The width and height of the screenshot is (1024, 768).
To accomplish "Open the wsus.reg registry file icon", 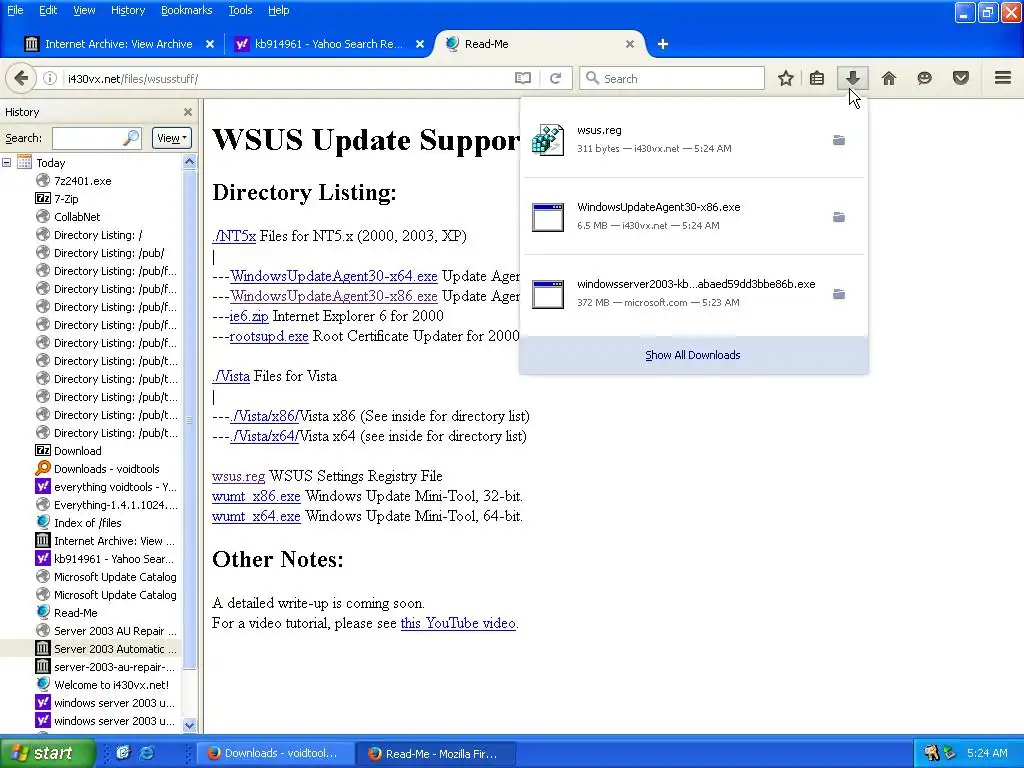I will point(548,139).
